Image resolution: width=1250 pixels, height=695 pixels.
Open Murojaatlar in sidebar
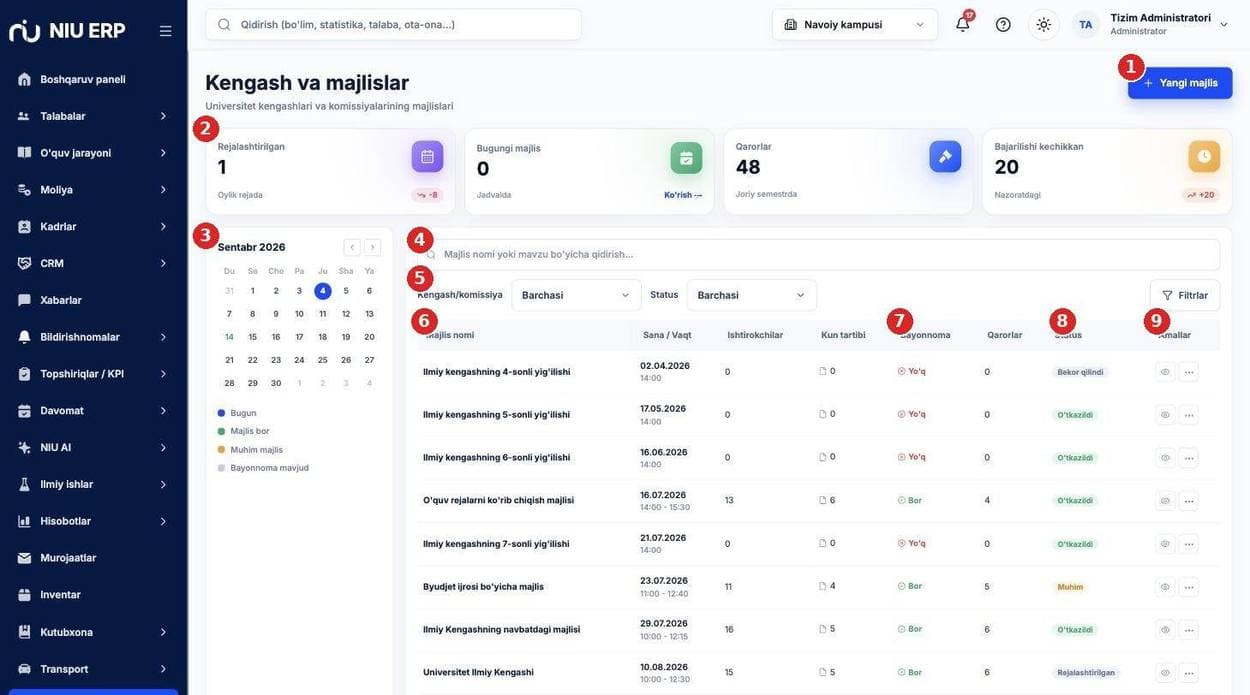pos(93,558)
